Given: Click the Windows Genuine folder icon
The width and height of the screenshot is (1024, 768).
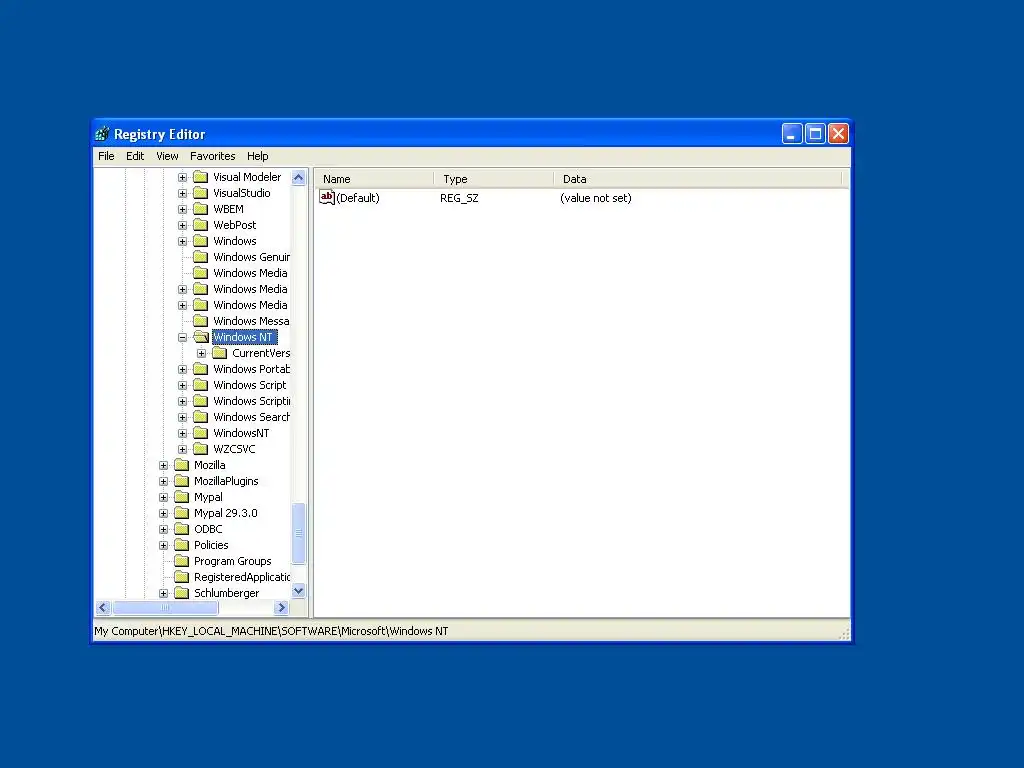Looking at the screenshot, I should 200,257.
